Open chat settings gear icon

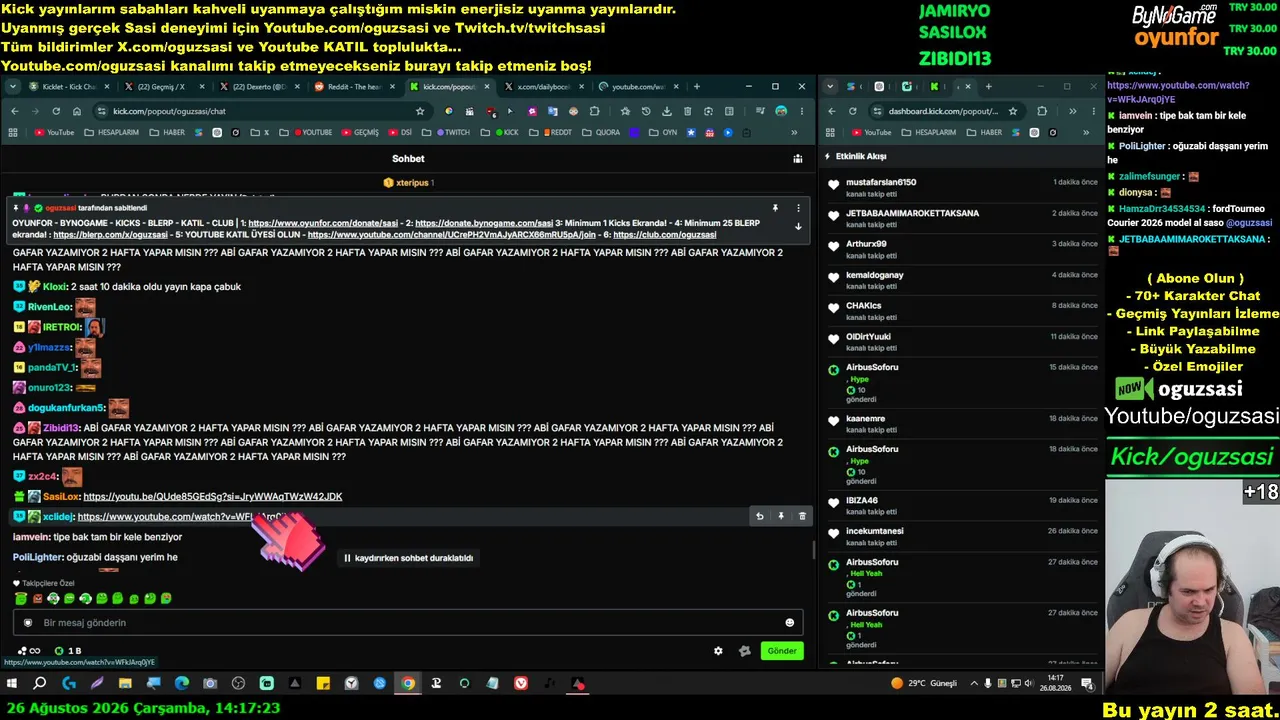pos(718,651)
